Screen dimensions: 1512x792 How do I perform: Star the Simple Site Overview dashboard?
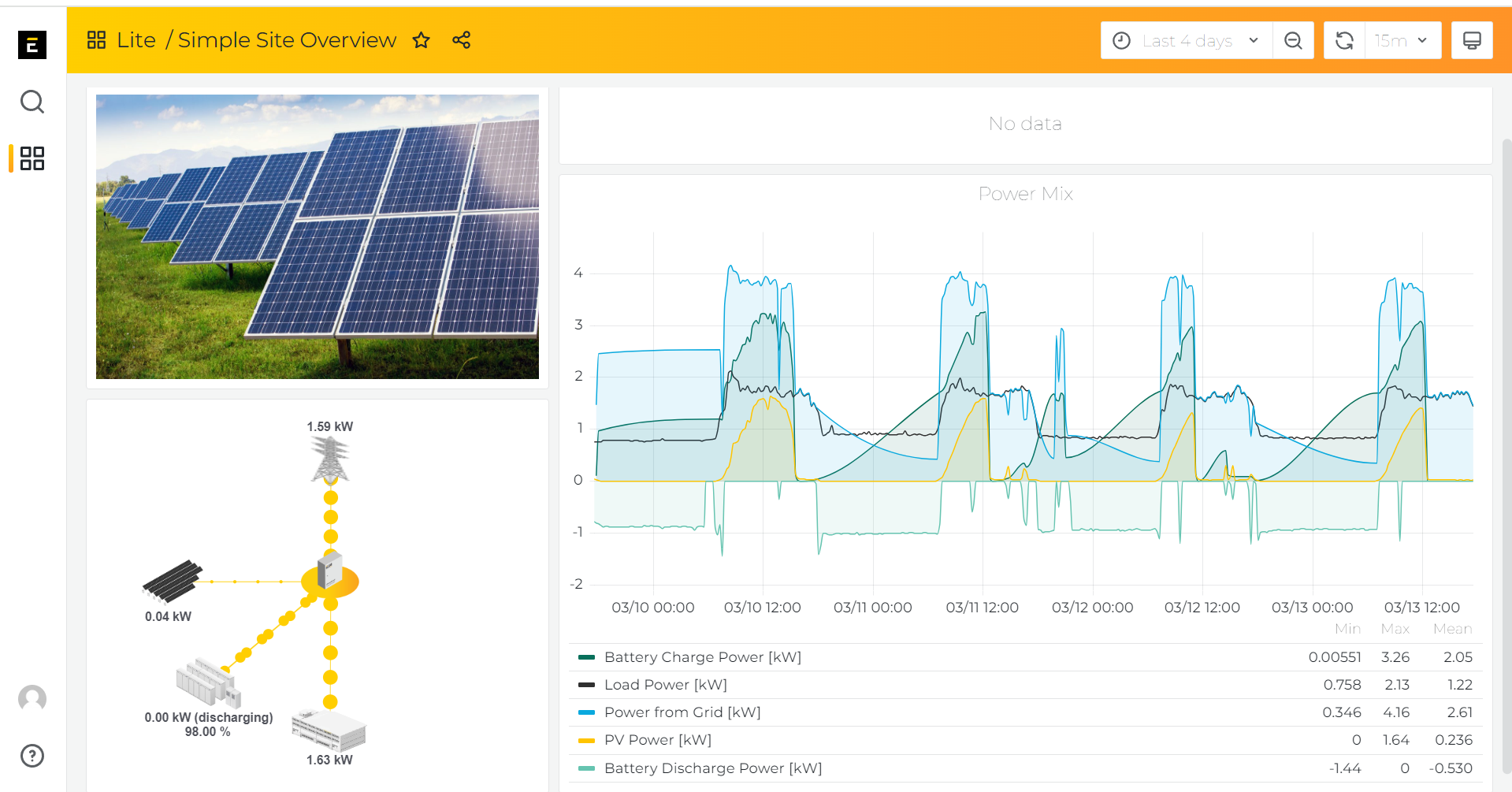pyautogui.click(x=422, y=40)
